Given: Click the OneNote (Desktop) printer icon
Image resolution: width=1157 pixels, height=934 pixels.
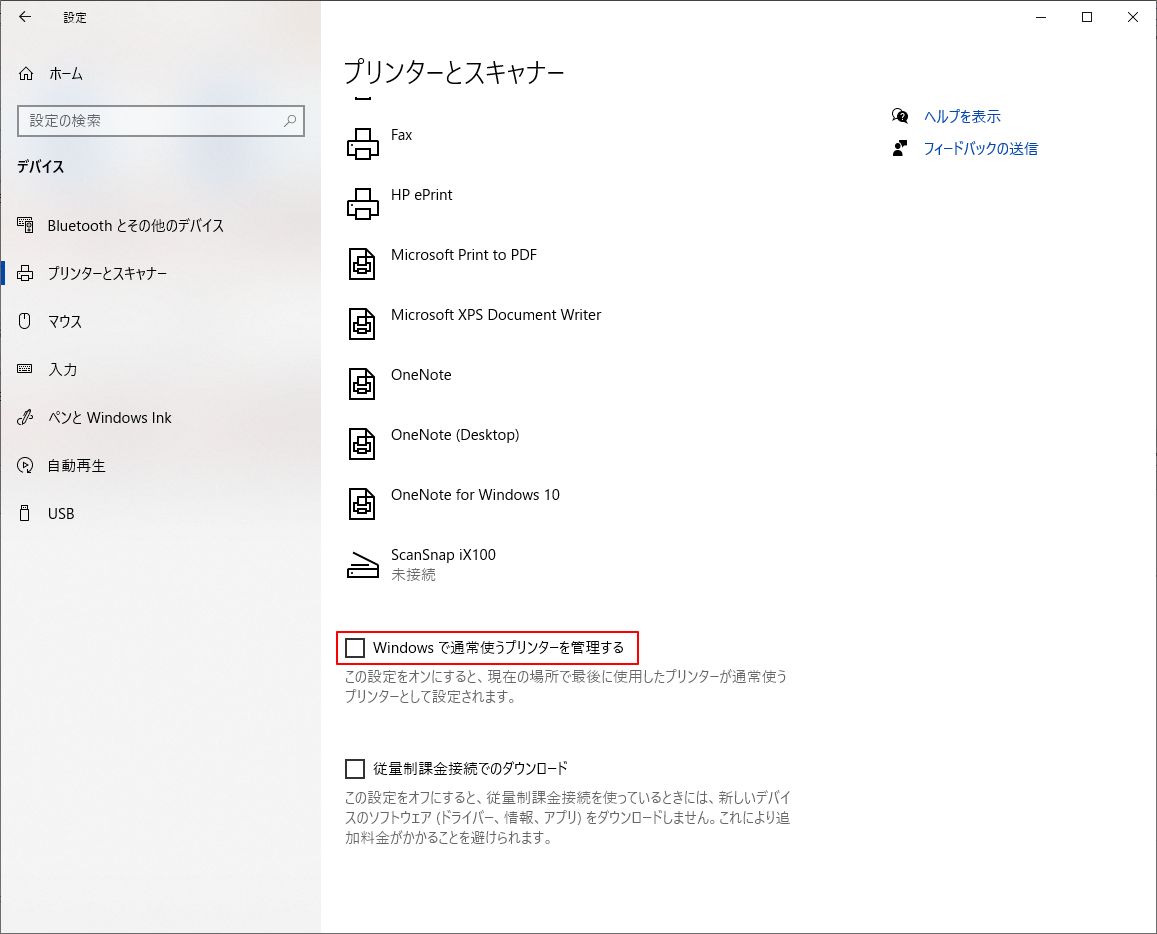Looking at the screenshot, I should 362,443.
